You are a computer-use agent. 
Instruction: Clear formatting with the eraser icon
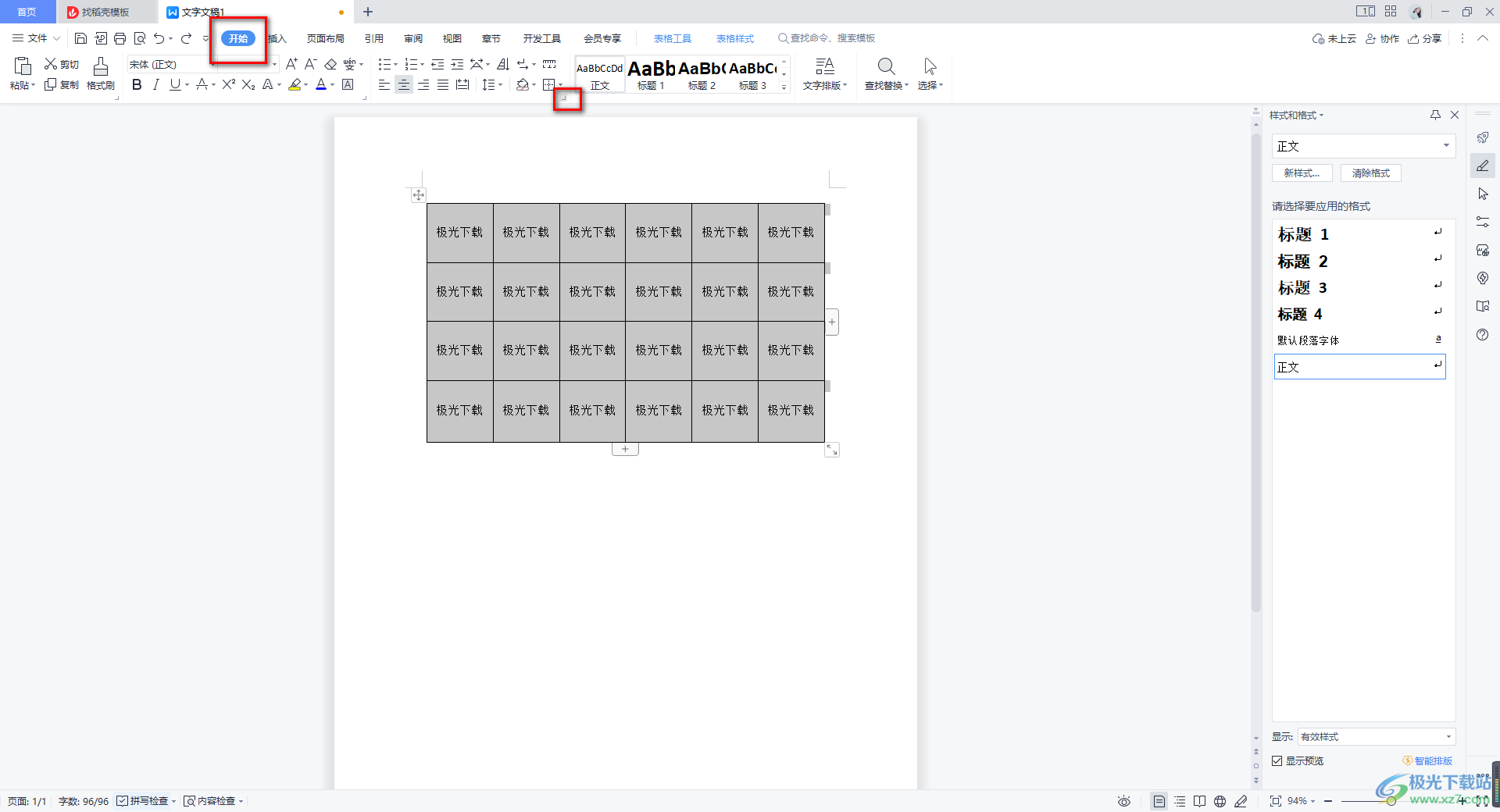click(x=330, y=64)
